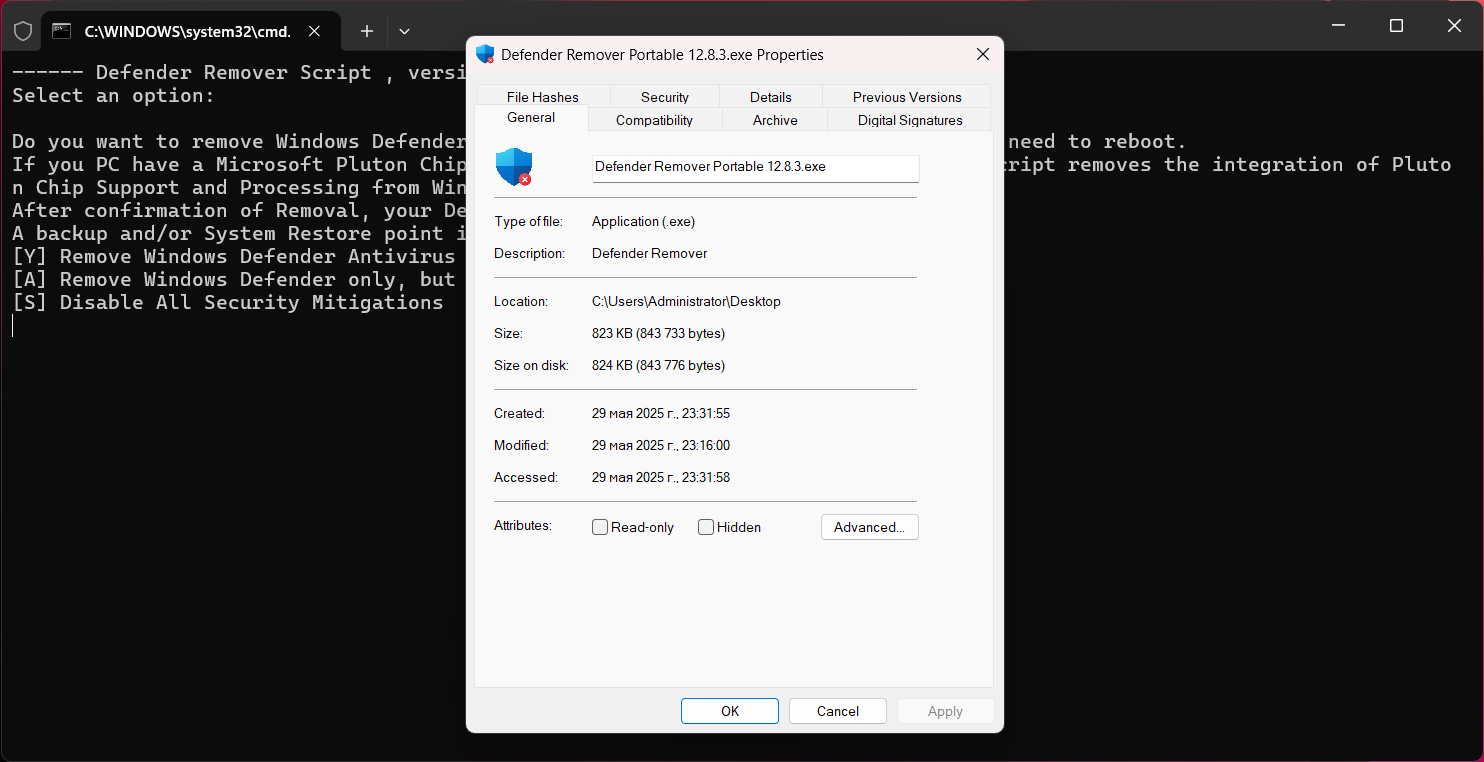
Task: Open Advanced attributes dialog
Action: pyautogui.click(x=869, y=527)
